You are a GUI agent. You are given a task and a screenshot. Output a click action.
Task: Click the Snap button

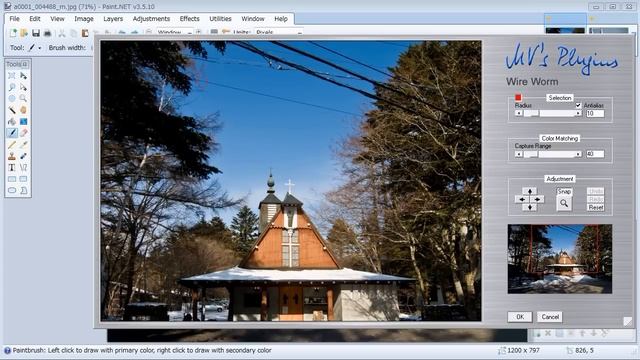564,191
